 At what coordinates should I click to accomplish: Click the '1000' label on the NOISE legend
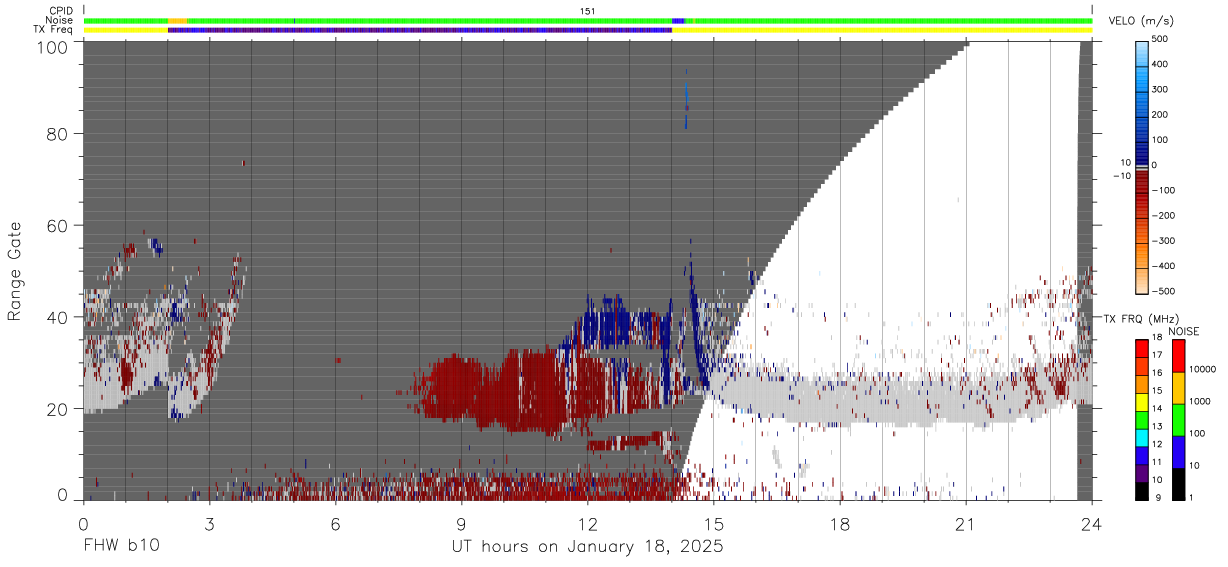[1202, 402]
